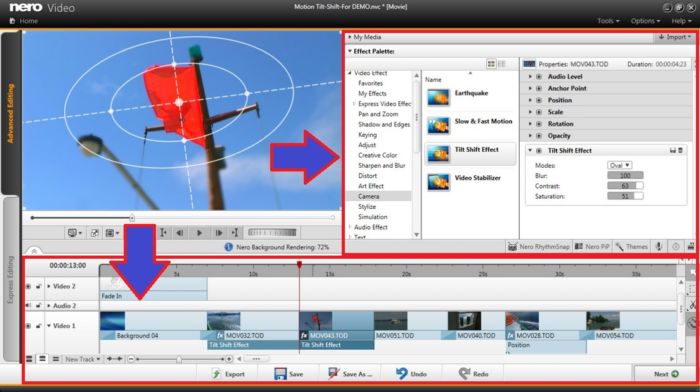The height and width of the screenshot is (392, 700).
Task: Open the Help menu
Action: tap(681, 21)
